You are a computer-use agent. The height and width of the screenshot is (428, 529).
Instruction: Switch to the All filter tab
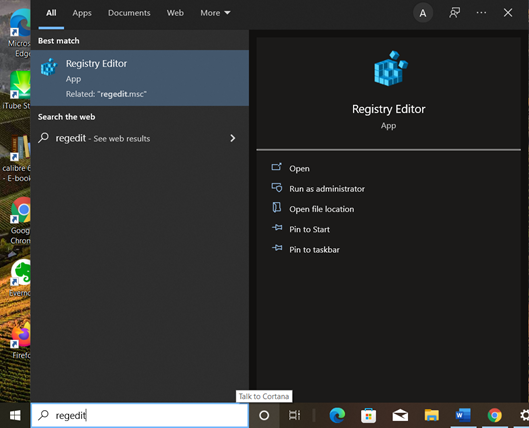51,13
